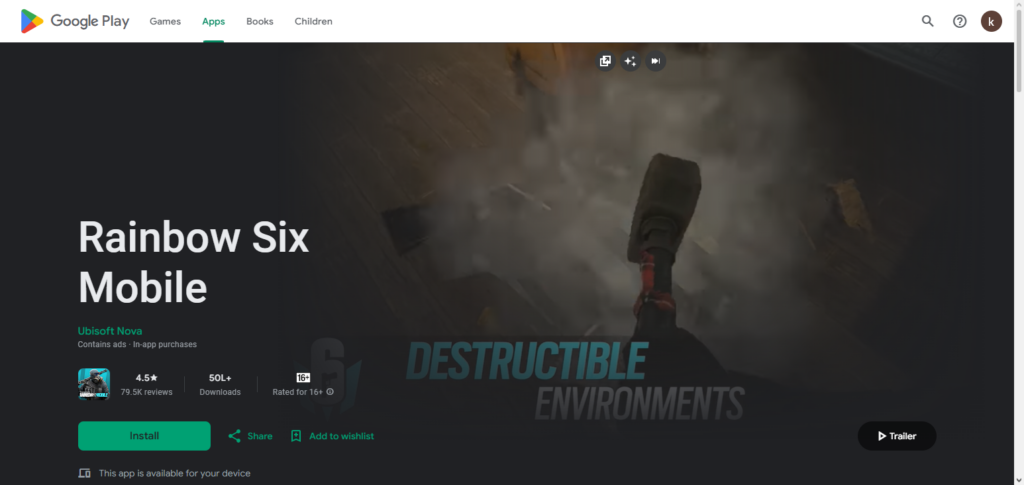
Task: Click the devices icon beside availability text
Action: pos(84,473)
